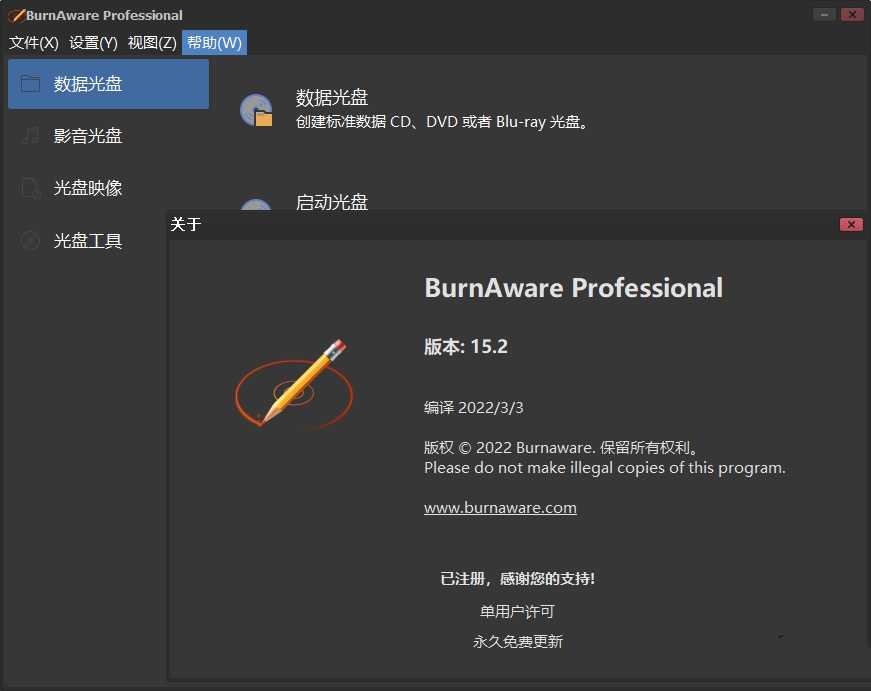This screenshot has height=691, width=871.
Task: Choose the 启动光盘 project title
Action: (x=332, y=202)
